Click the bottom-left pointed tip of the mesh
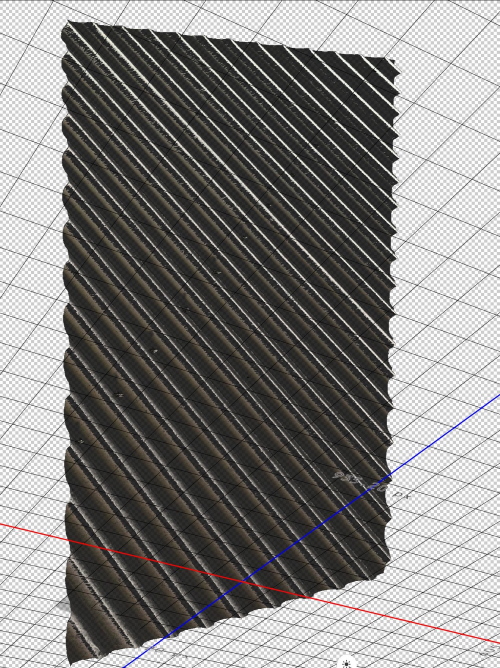Viewport: 500px width, 668px height. [x=71, y=662]
